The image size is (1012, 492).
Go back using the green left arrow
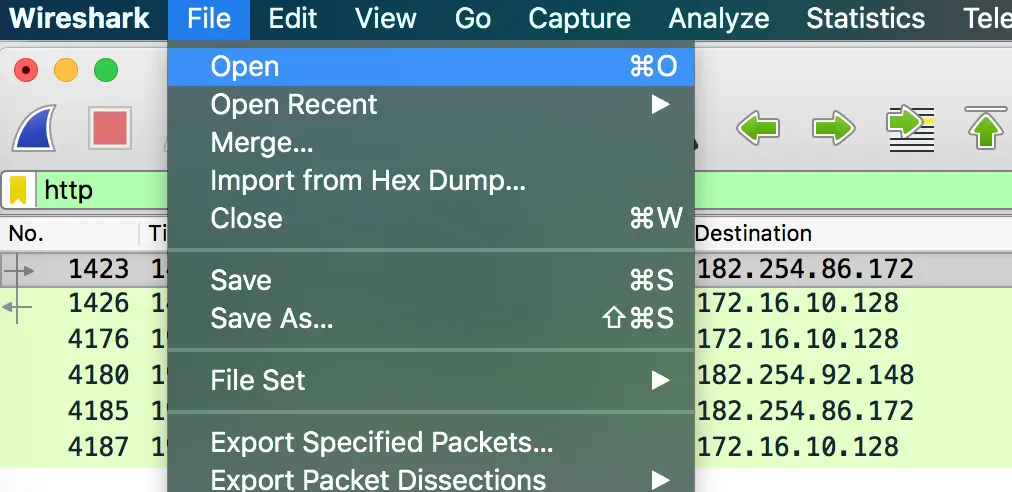[x=758, y=128]
